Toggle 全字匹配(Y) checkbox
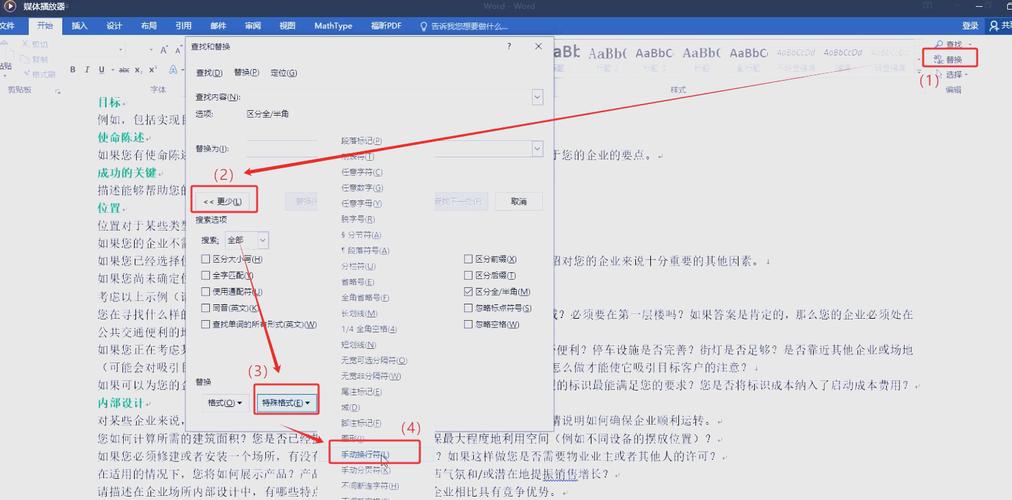Screen dimensions: 1012x500 pos(206,275)
